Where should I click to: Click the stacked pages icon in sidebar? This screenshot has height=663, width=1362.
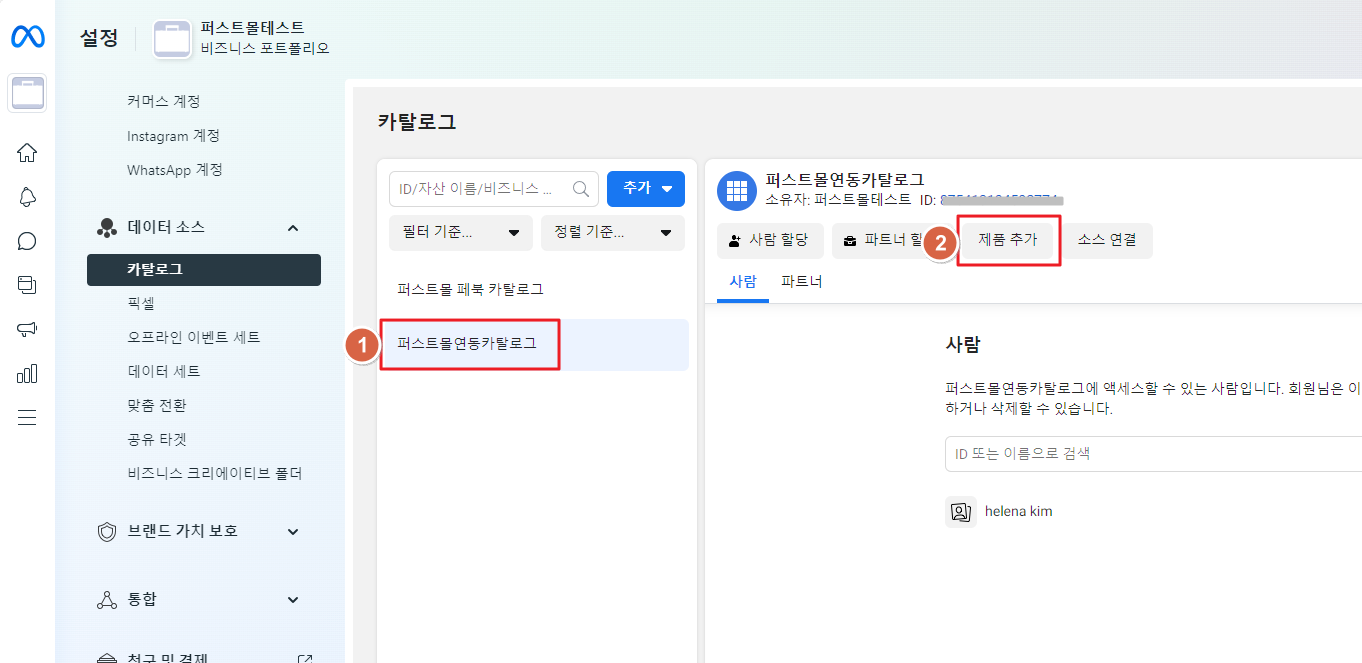[27, 285]
